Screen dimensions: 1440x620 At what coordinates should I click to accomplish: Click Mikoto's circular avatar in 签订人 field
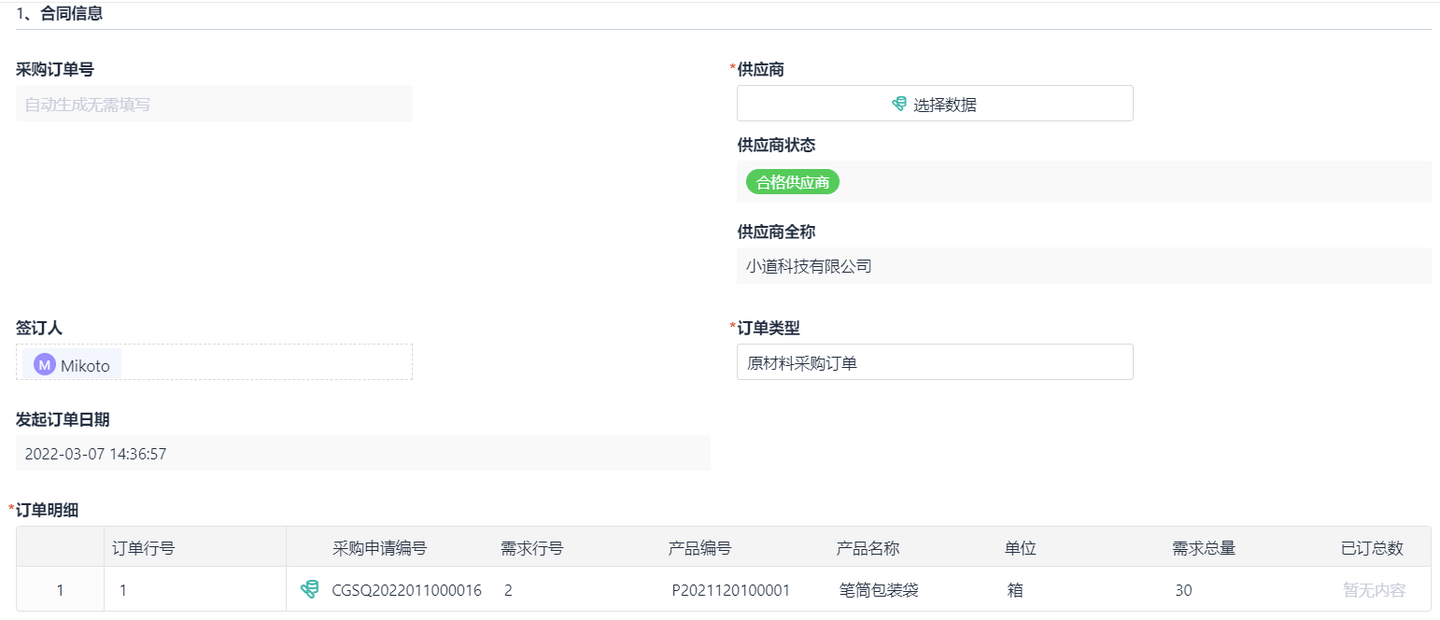(x=43, y=364)
